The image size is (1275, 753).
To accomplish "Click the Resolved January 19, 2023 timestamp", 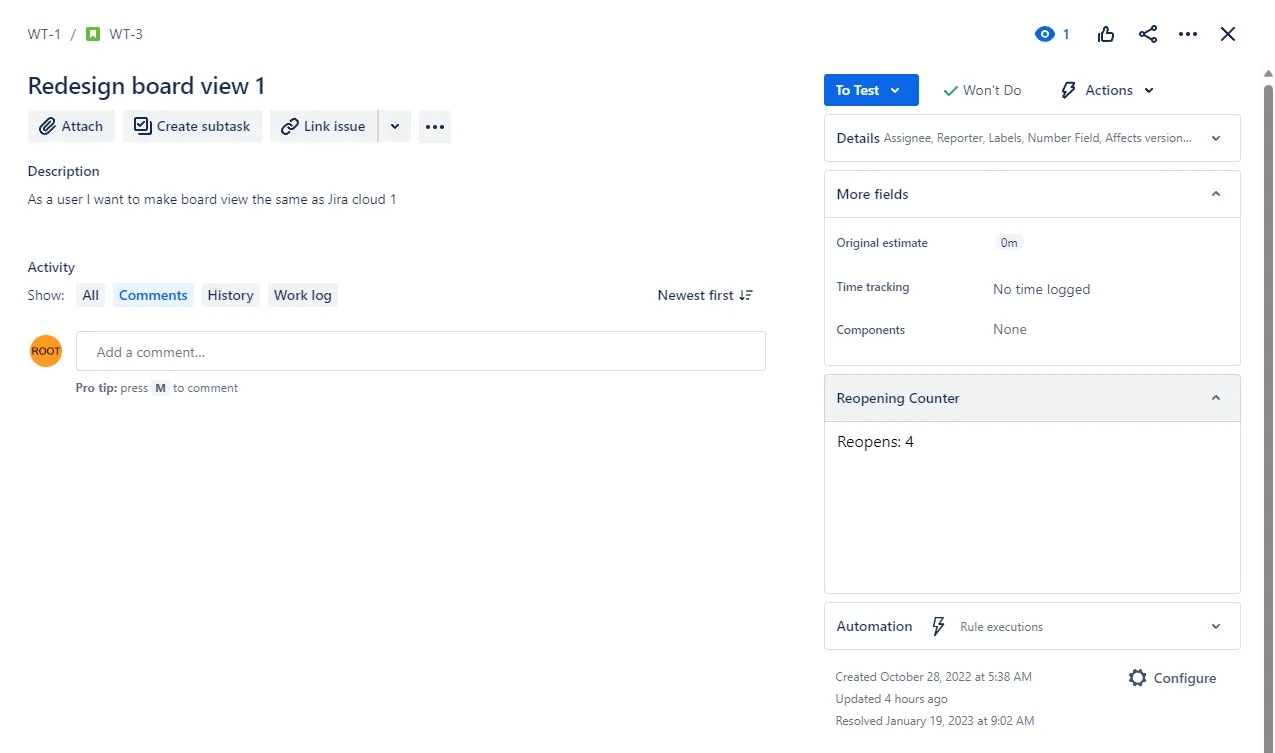I will 935,720.
